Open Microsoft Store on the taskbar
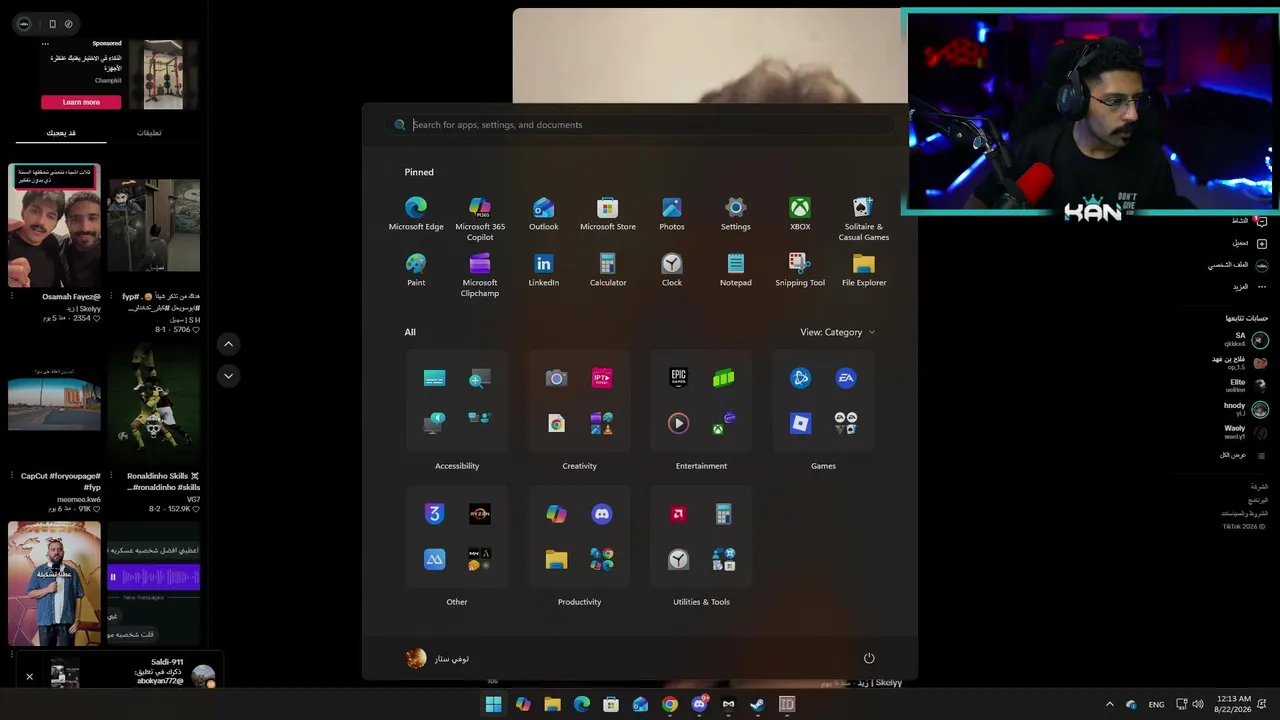Screen dimensions: 1280x720 click(x=611, y=704)
